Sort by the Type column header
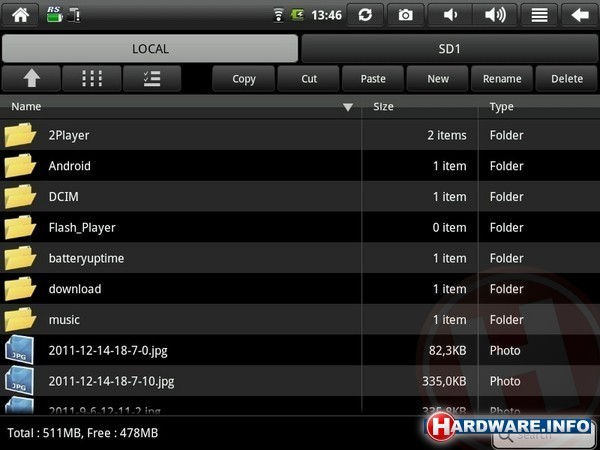 502,107
